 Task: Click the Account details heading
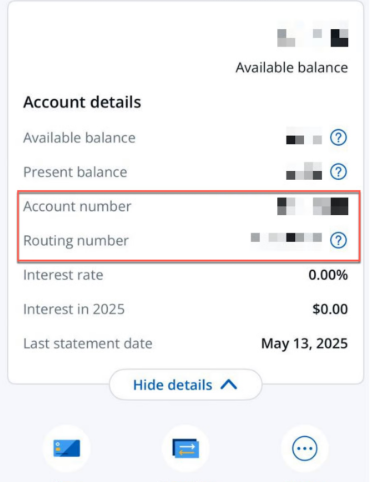[82, 102]
